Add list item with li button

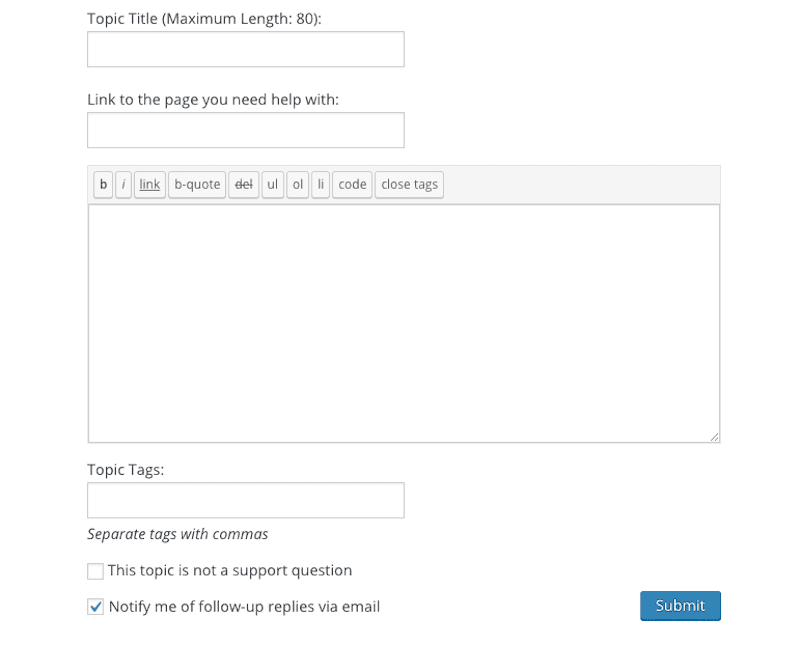320,185
